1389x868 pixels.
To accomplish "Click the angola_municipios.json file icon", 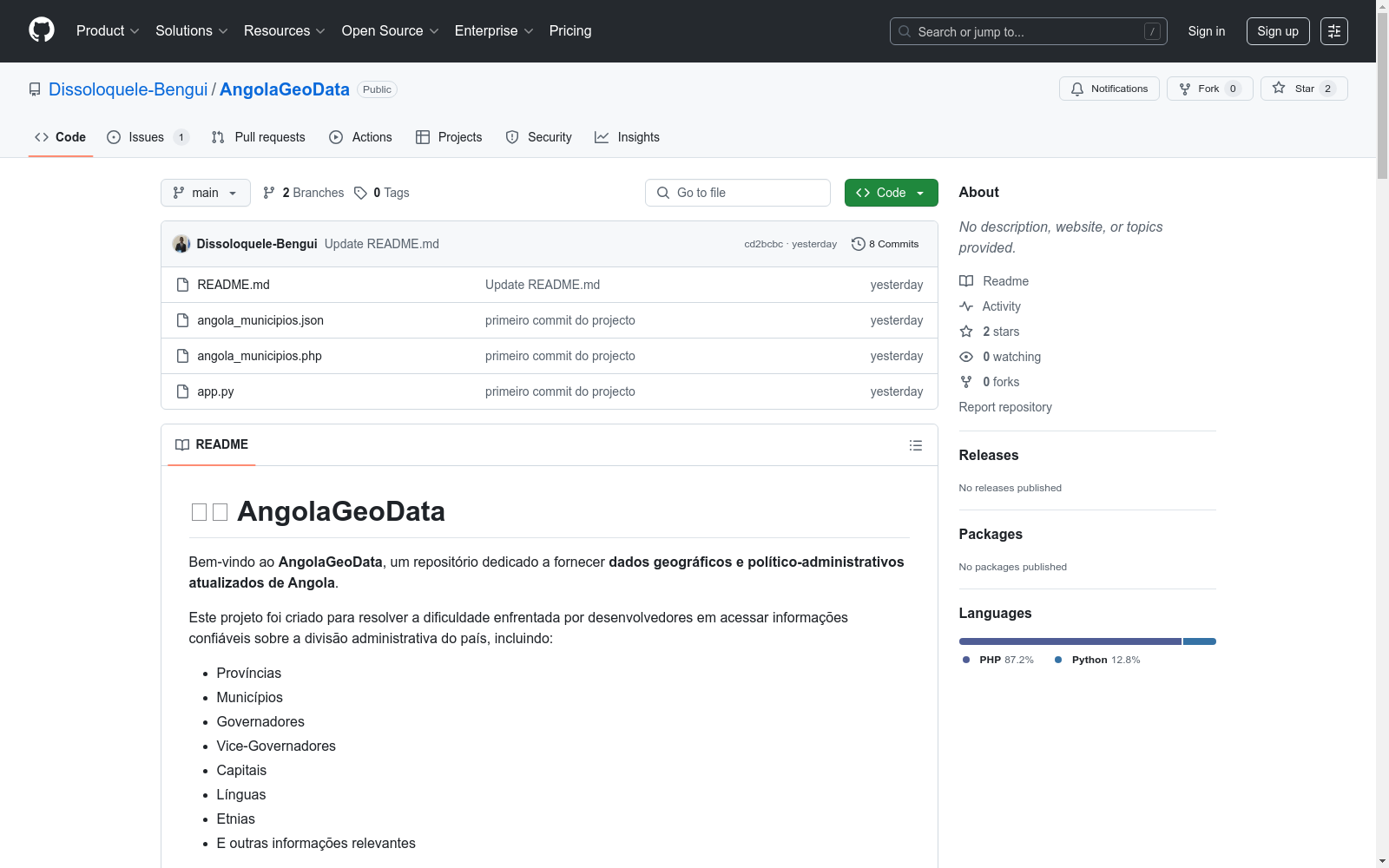I will (182, 320).
